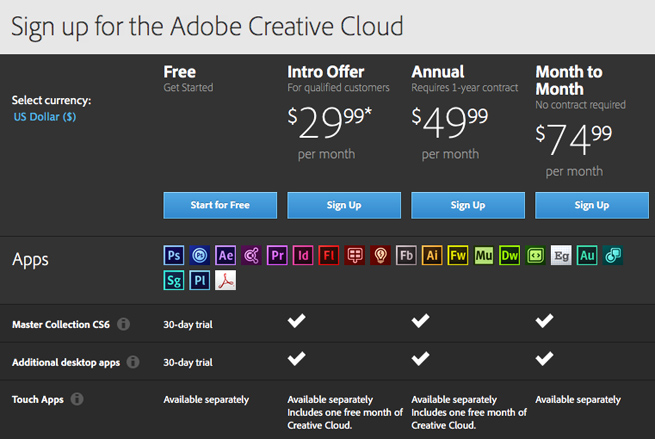Click the round blue Photoshop Touch icon
This screenshot has height=439, width=655.
point(200,255)
